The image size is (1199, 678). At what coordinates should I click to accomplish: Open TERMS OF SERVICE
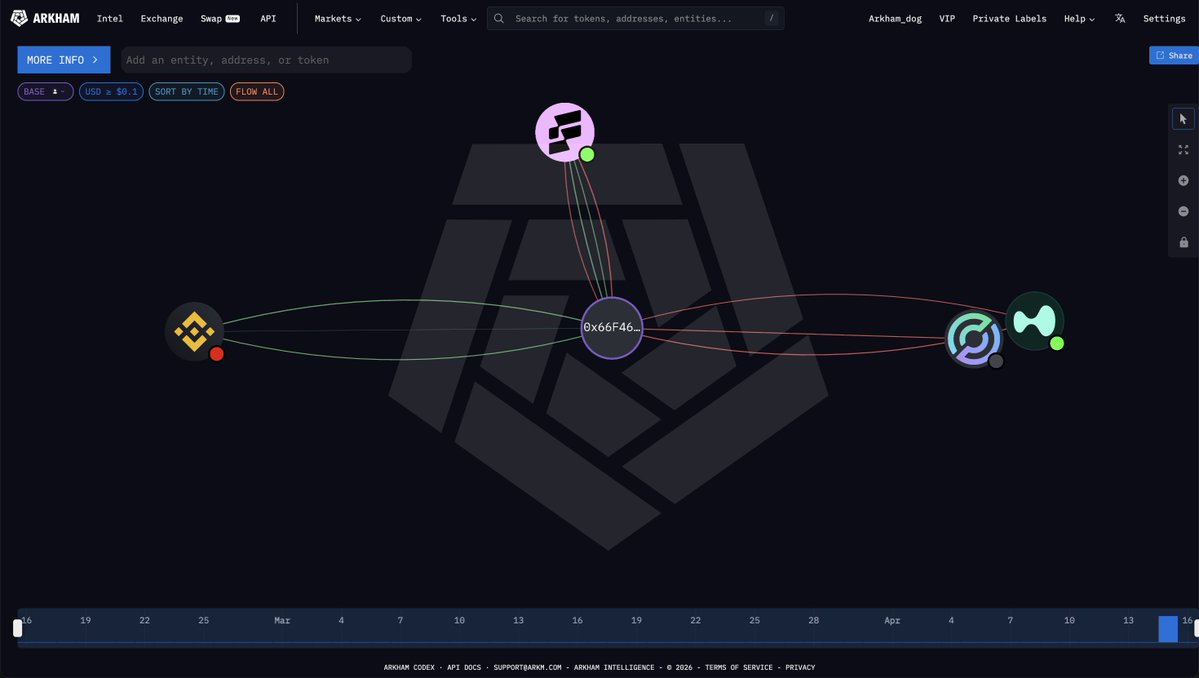[739, 667]
